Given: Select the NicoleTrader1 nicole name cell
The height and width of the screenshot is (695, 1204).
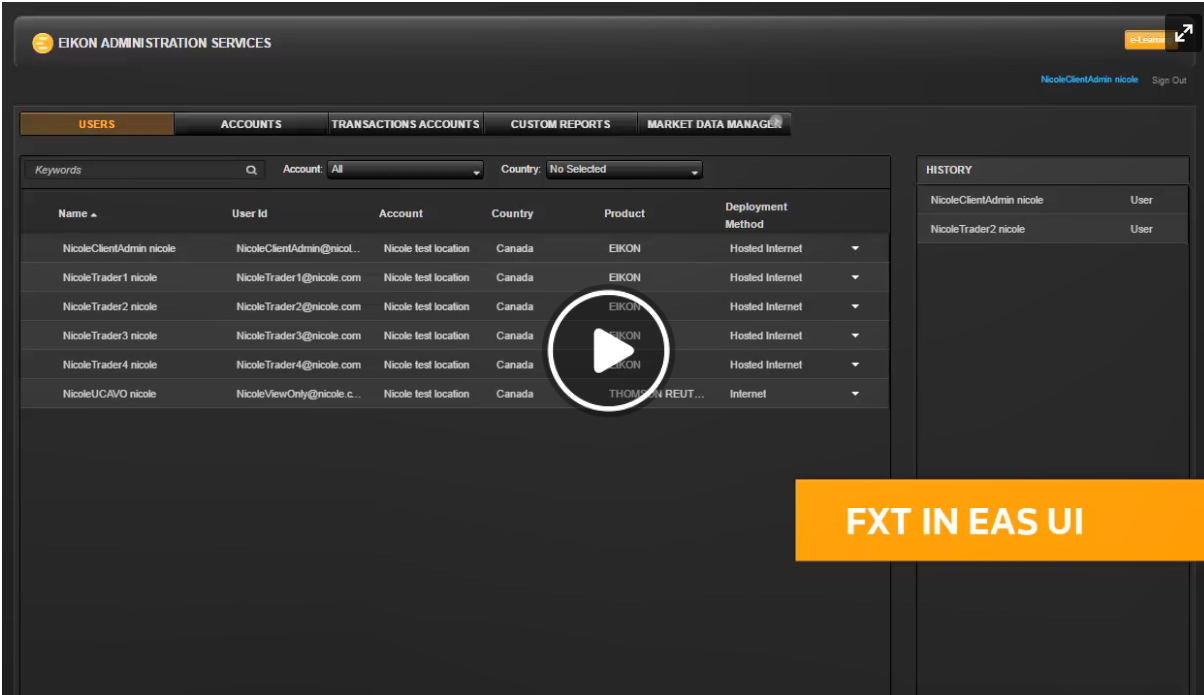Looking at the screenshot, I should click(x=110, y=277).
